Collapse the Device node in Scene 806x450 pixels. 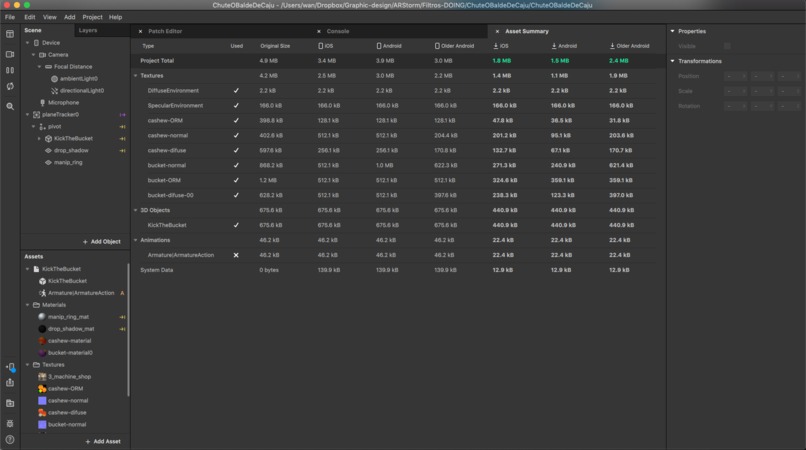(x=28, y=43)
